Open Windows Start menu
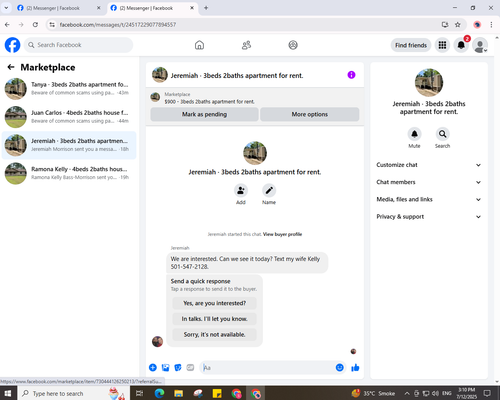The height and width of the screenshot is (400, 500). (8, 393)
